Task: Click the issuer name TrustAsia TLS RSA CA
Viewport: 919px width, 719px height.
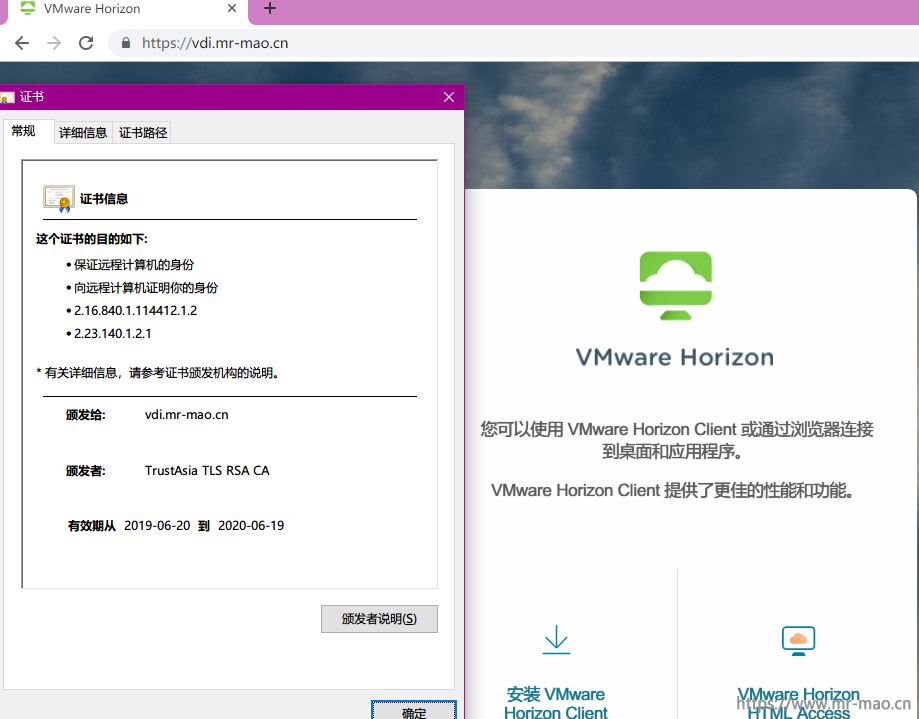Action: tap(207, 471)
